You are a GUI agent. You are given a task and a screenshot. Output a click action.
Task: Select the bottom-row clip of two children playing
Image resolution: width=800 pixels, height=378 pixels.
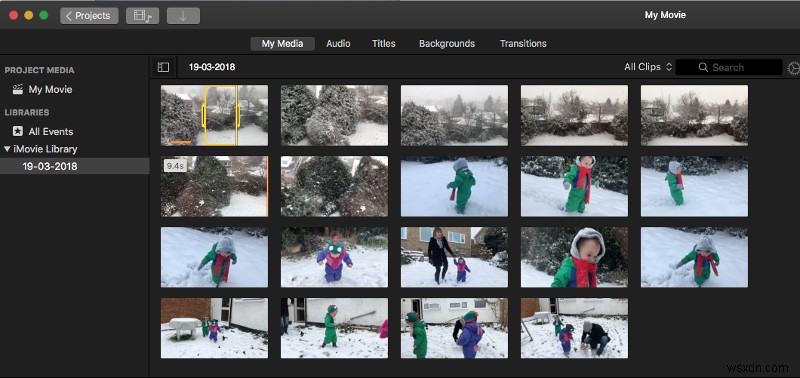pos(454,328)
